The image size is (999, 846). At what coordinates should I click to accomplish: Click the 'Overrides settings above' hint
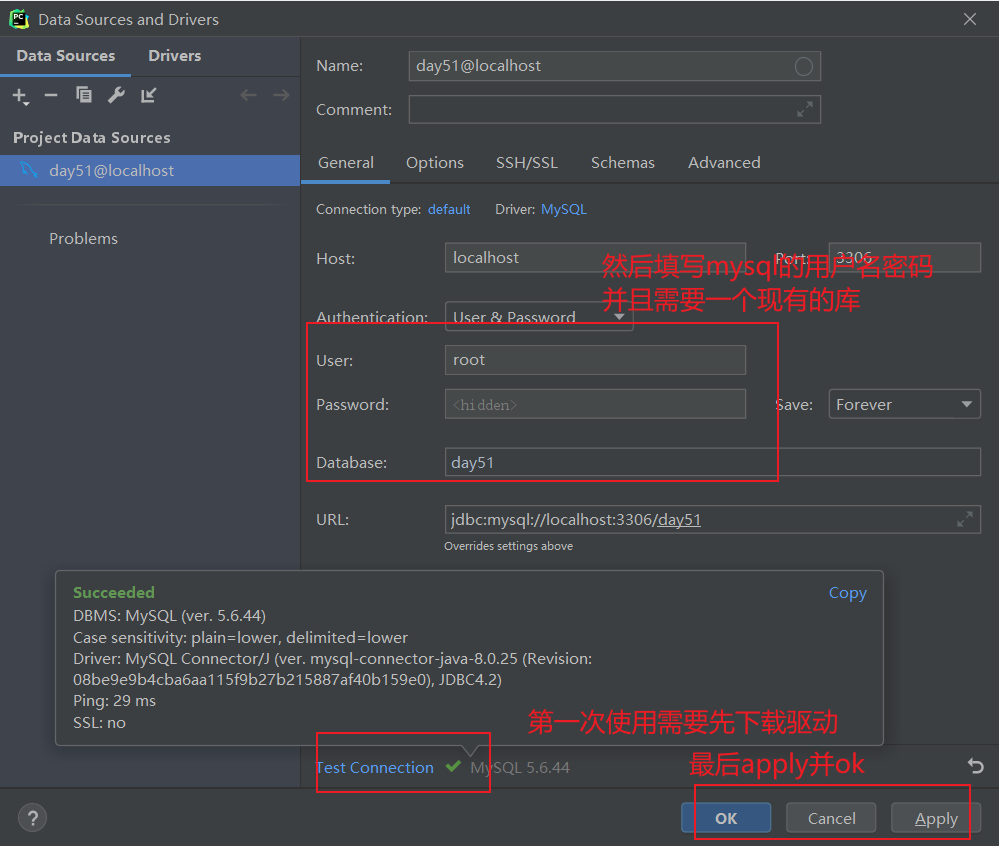pyautogui.click(x=508, y=546)
